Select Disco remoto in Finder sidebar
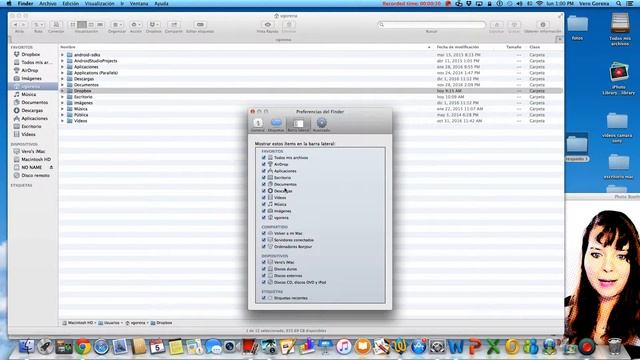 point(36,175)
